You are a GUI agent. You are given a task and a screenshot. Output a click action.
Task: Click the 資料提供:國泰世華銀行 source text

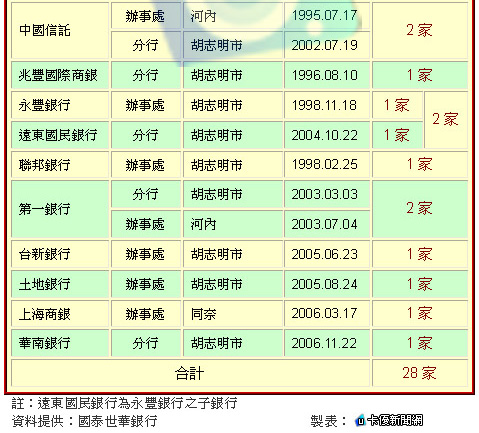85,421
